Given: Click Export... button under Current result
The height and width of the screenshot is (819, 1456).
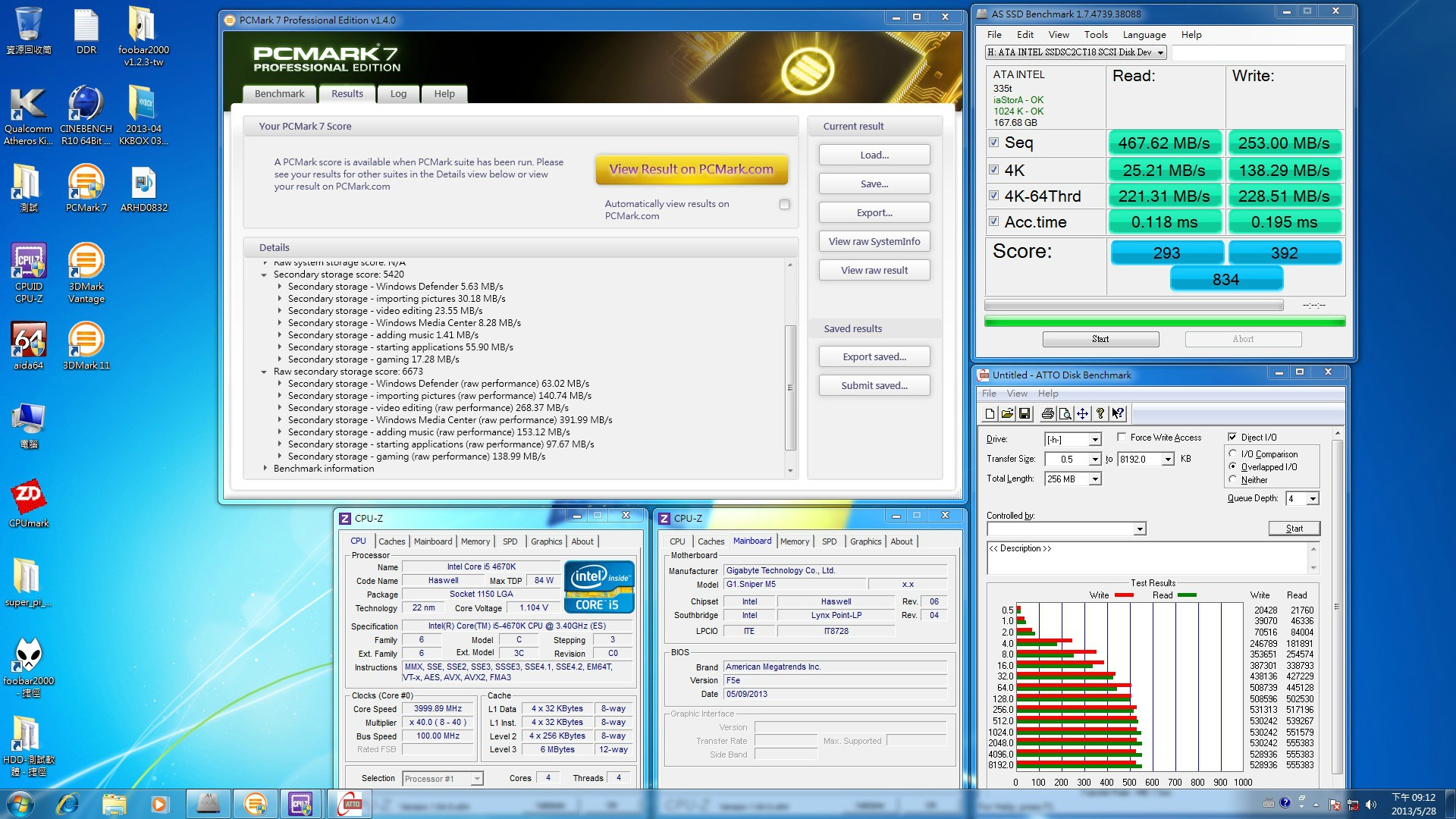Looking at the screenshot, I should pyautogui.click(x=874, y=212).
